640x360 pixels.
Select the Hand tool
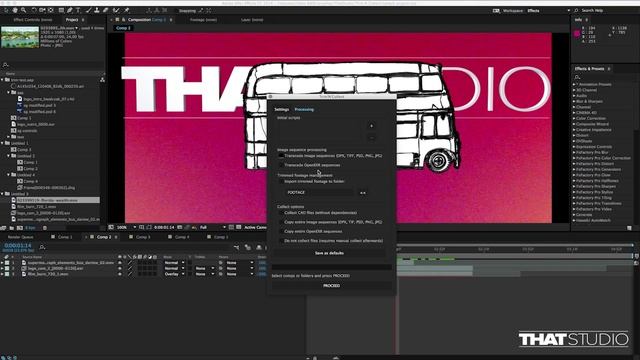(15, 10)
